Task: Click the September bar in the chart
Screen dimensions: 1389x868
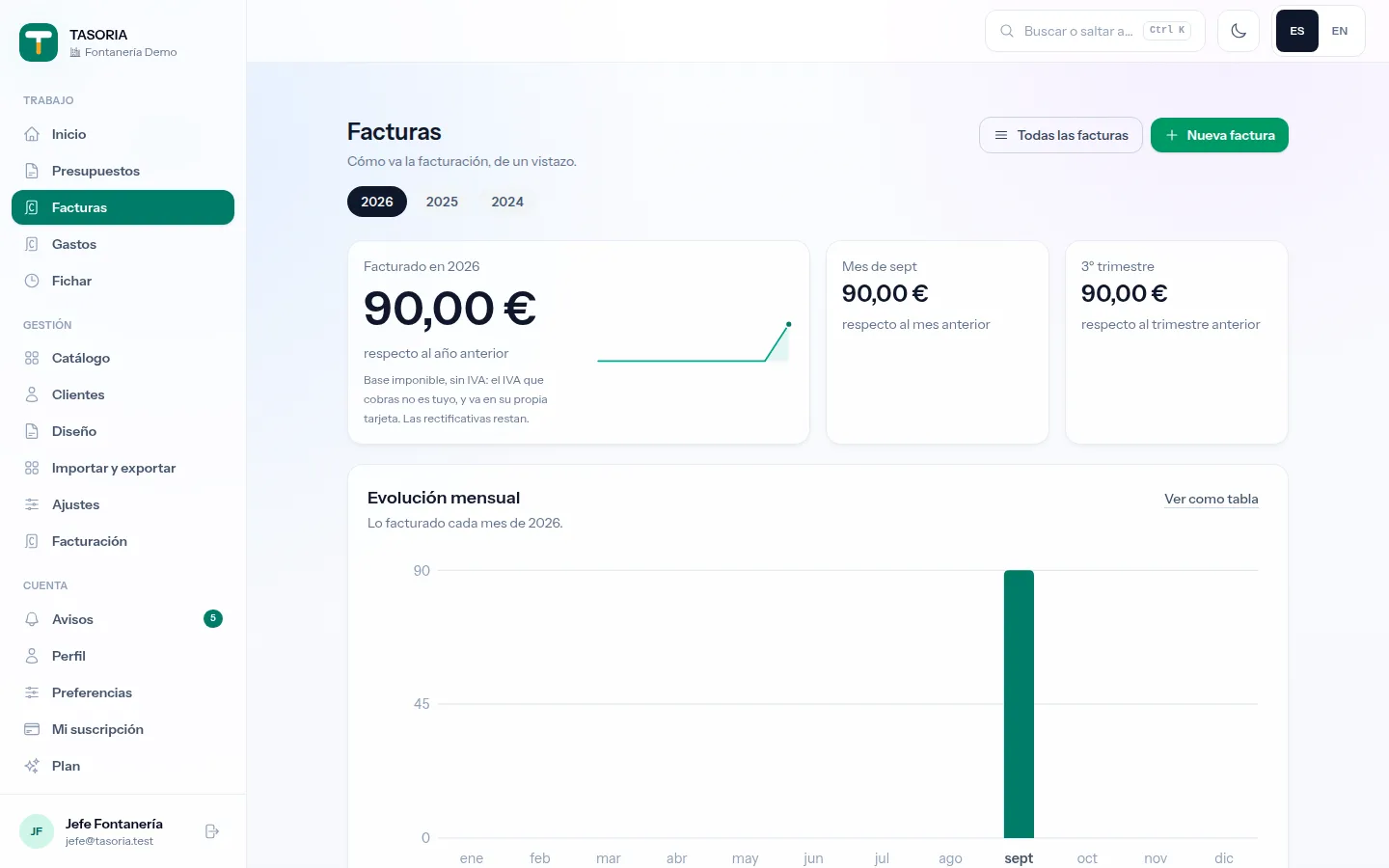Action: pyautogui.click(x=1019, y=704)
